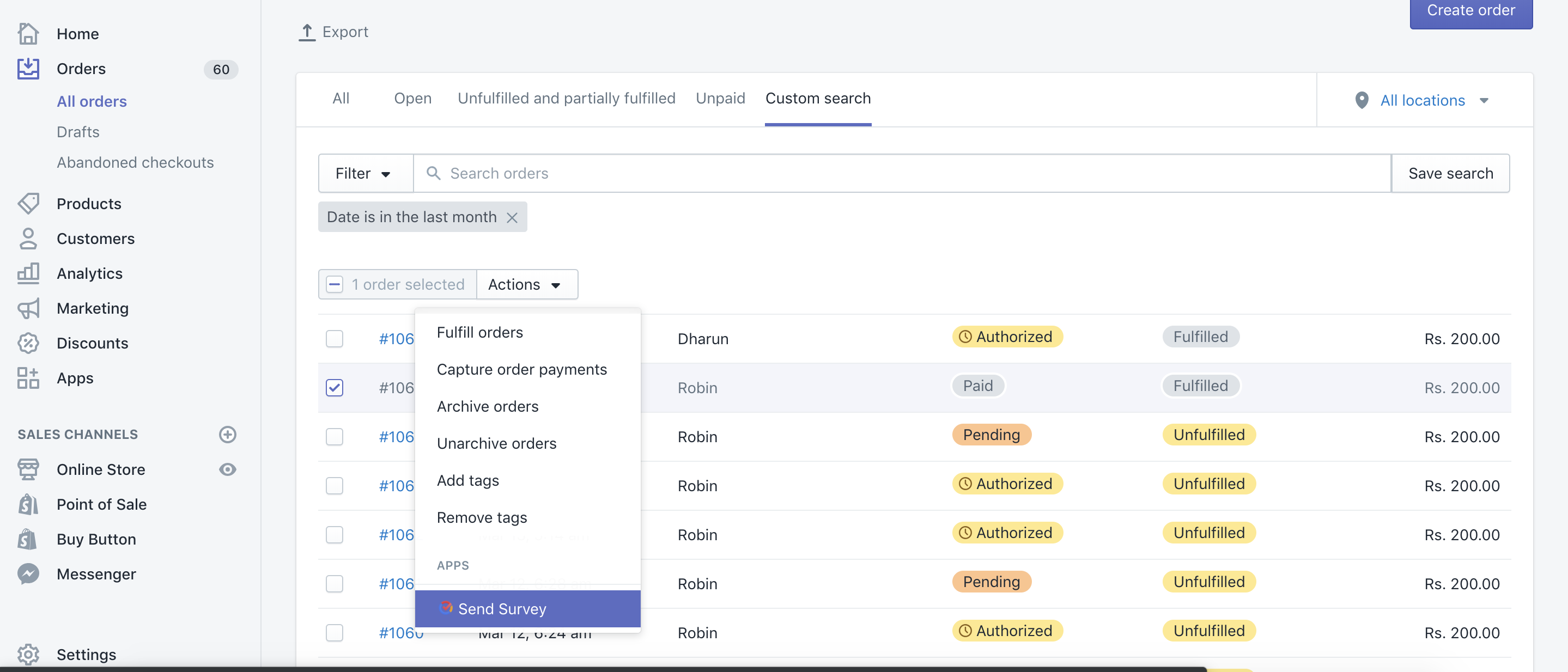Select the Unfulfilled and partially fulfilled tab
The height and width of the screenshot is (672, 1568).
coord(566,98)
